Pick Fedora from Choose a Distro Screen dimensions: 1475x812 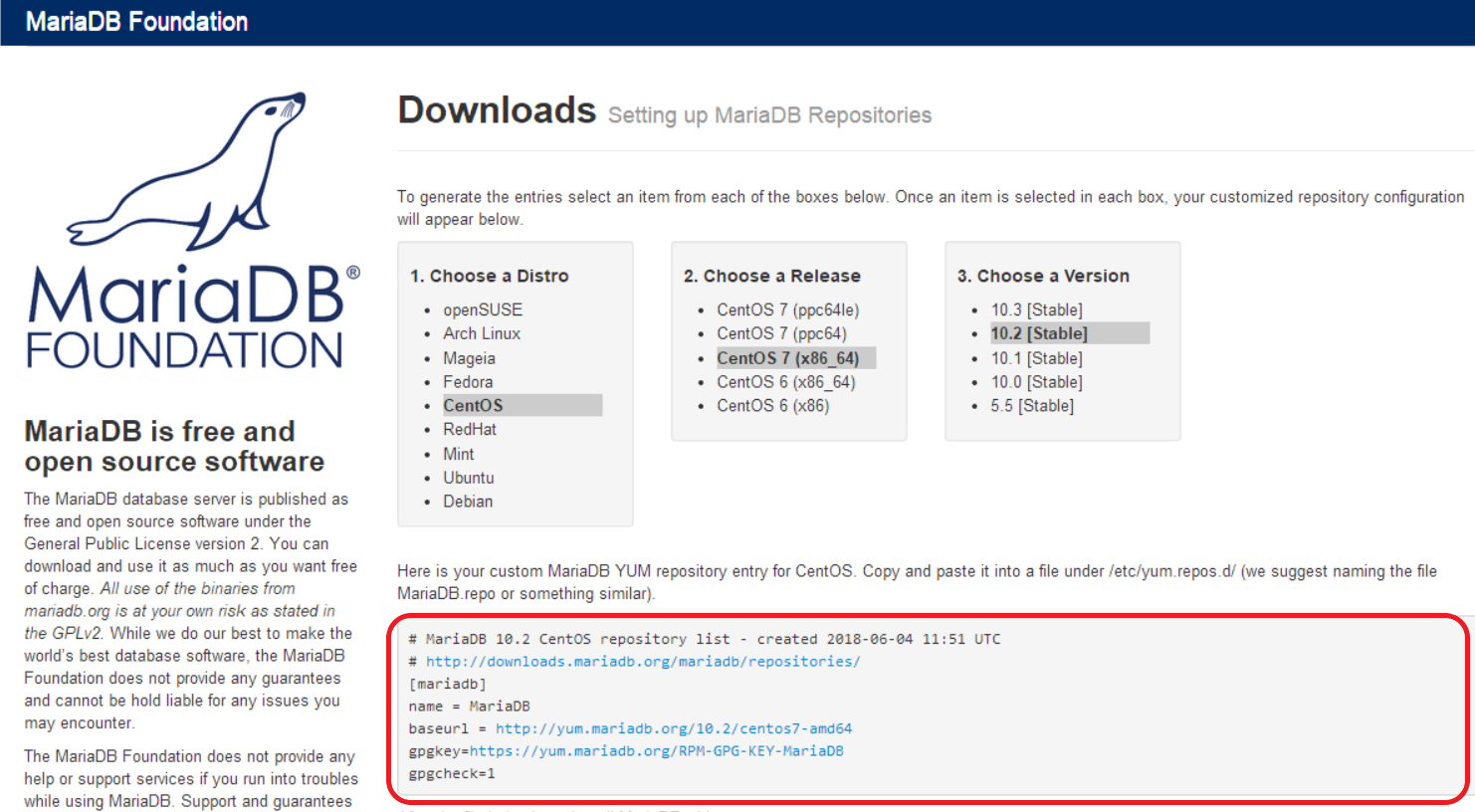[468, 382]
